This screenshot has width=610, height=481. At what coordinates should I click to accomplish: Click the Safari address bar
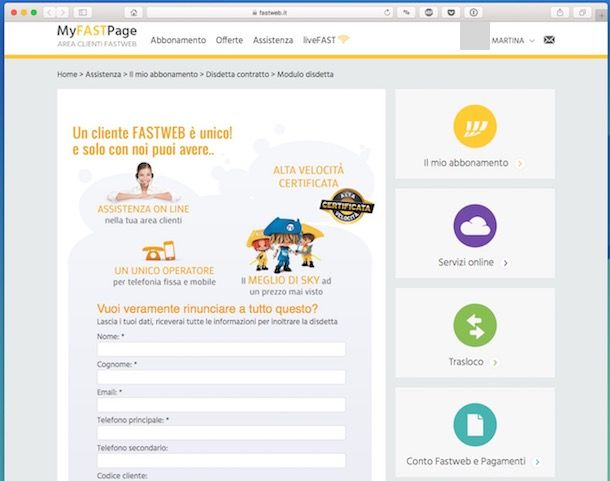[270, 12]
